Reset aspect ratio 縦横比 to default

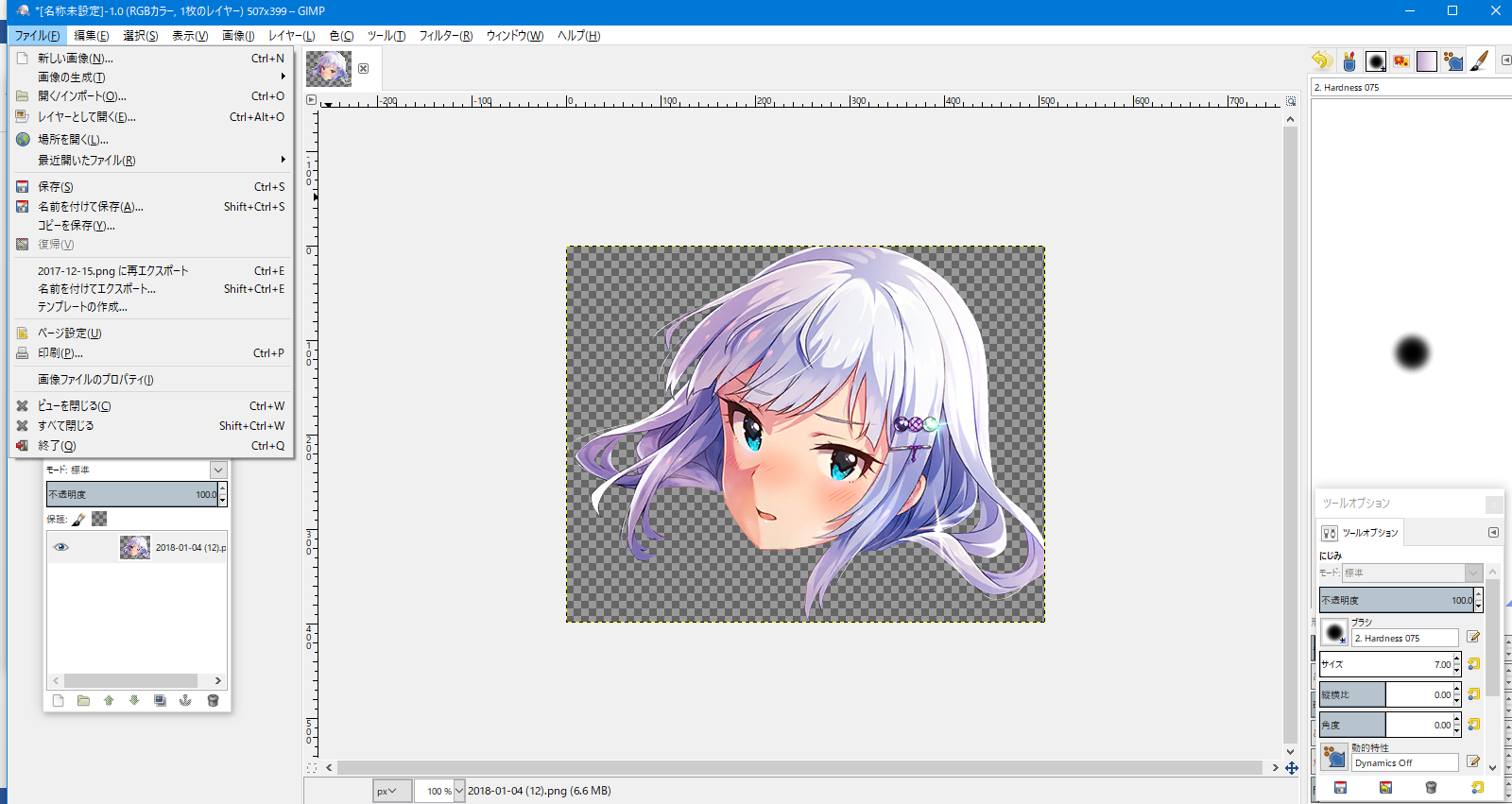pos(1473,694)
